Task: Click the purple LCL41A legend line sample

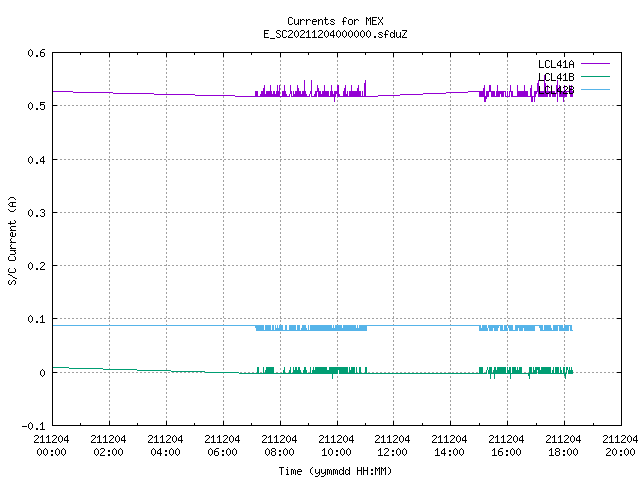Action: [595, 64]
